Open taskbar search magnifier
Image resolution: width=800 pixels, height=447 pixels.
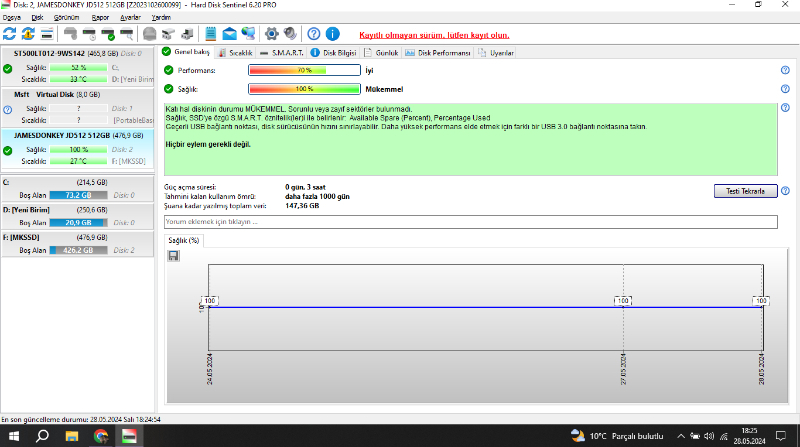[42, 436]
